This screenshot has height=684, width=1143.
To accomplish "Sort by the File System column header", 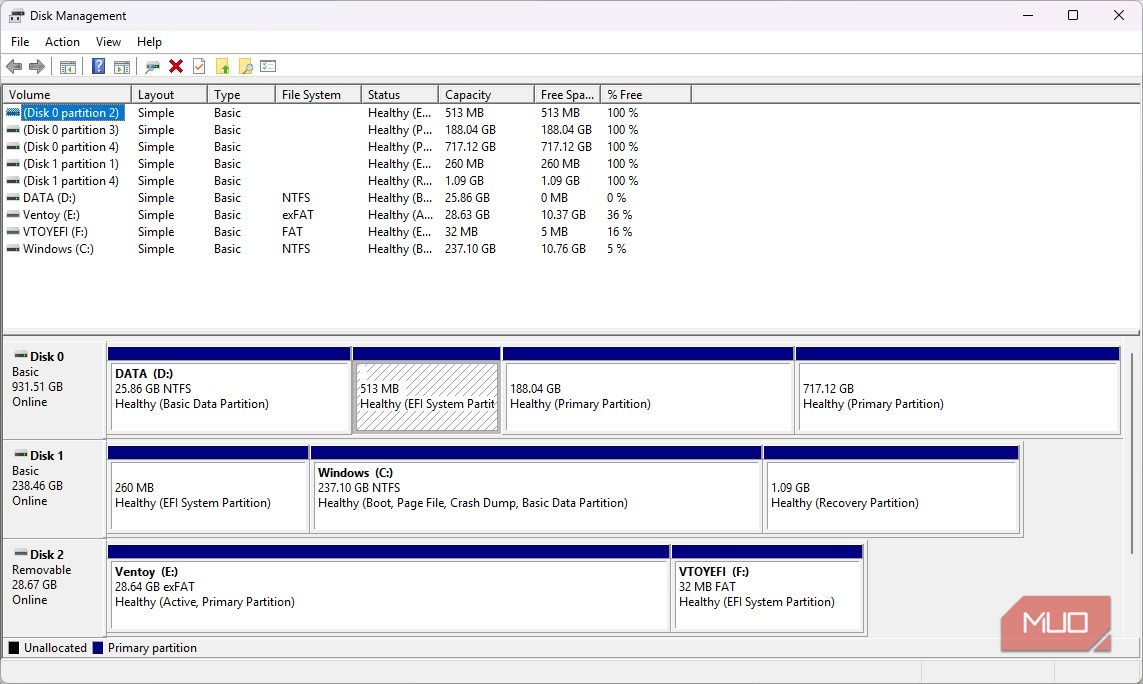I will pos(319,95).
